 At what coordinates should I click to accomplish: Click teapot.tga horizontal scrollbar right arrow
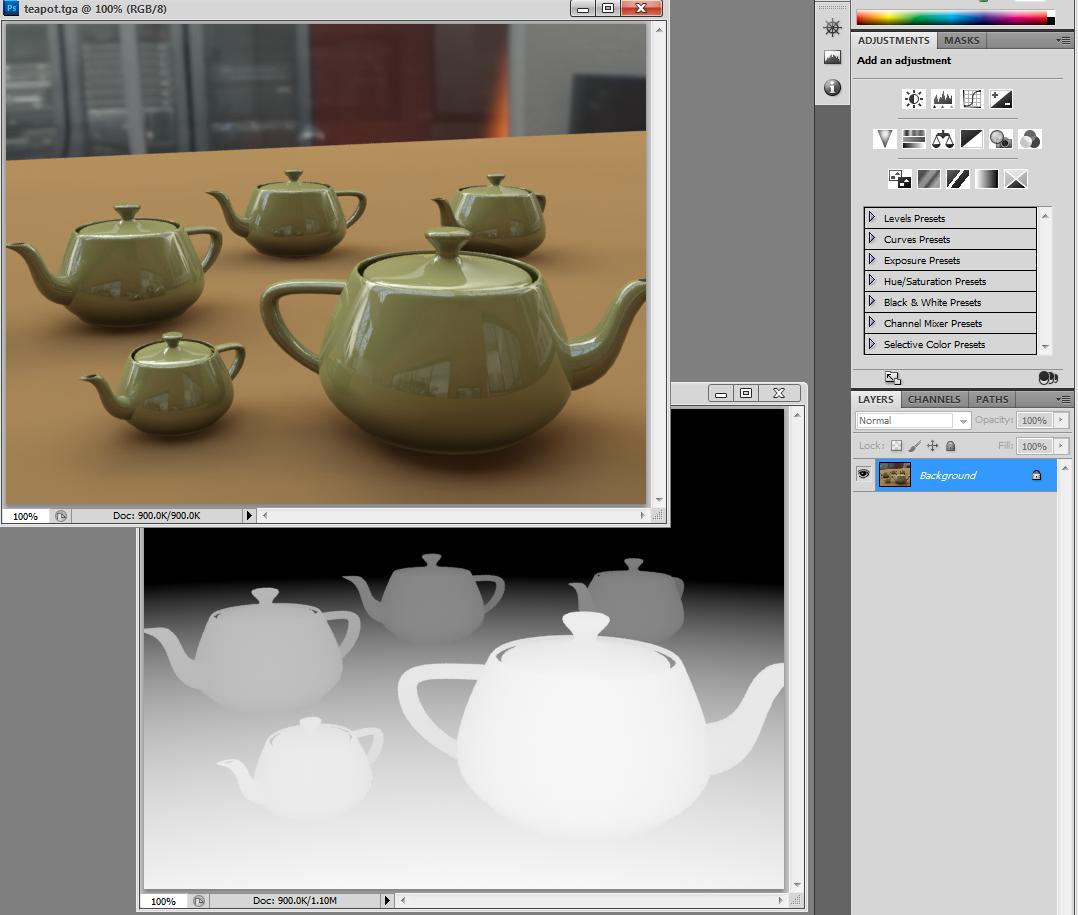tap(643, 515)
